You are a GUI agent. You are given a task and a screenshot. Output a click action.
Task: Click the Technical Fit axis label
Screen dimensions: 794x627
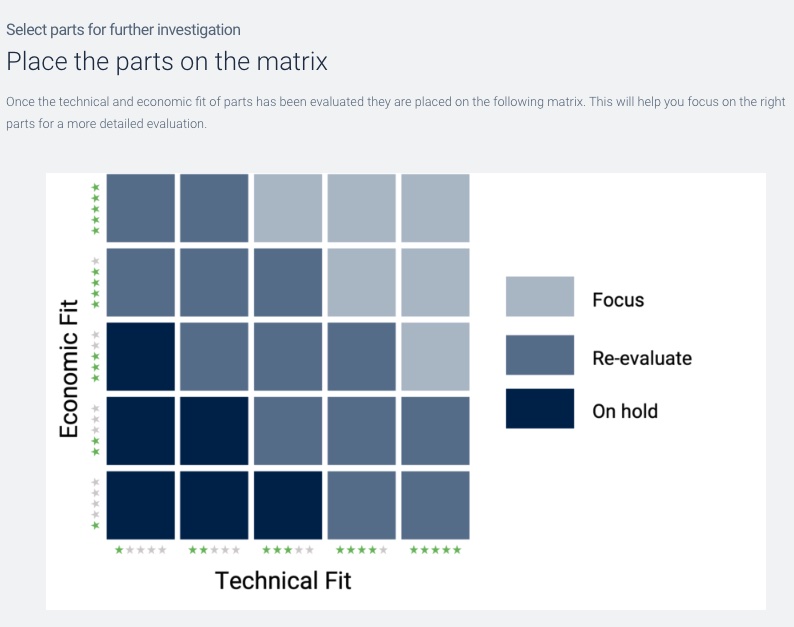click(283, 580)
